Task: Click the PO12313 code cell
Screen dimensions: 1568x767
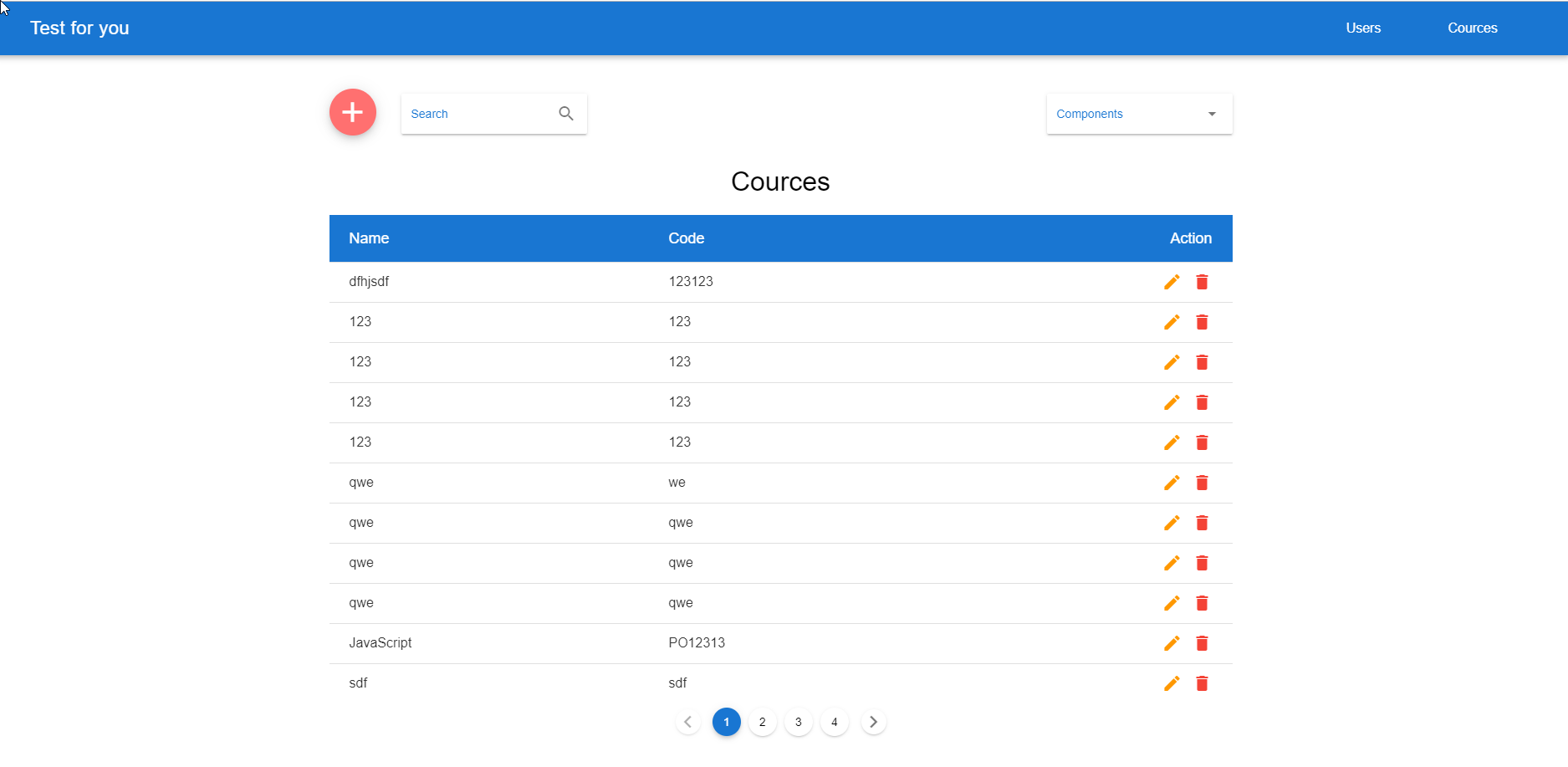Action: (697, 643)
